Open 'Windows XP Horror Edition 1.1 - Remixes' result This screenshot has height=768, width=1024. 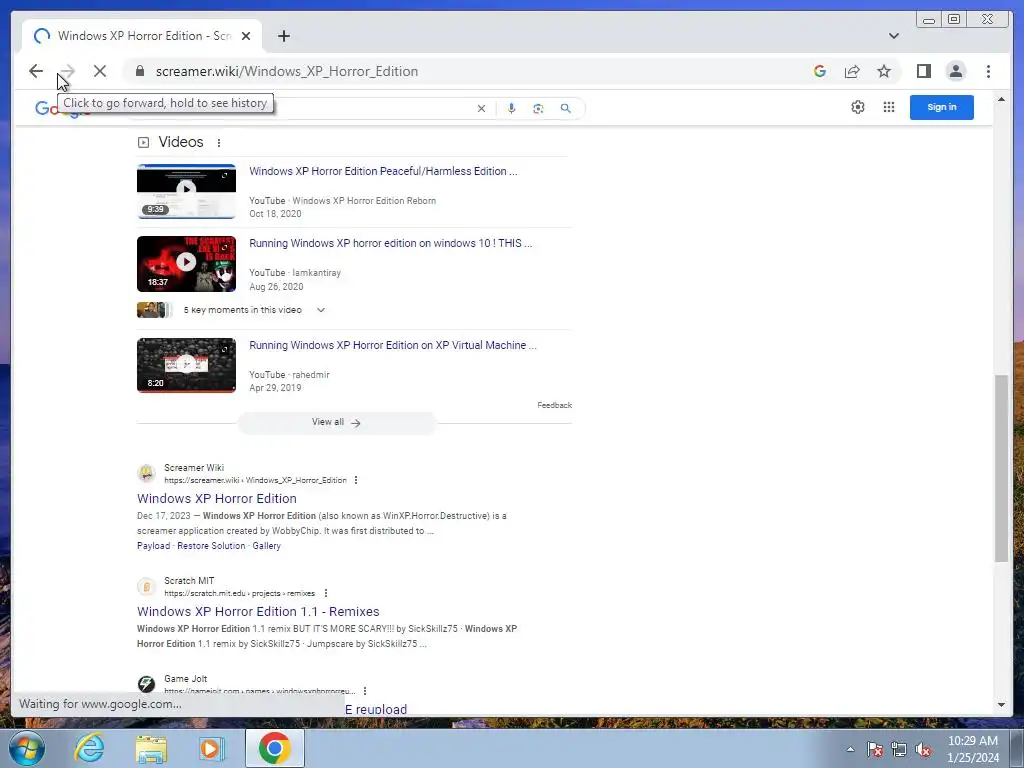click(258, 611)
